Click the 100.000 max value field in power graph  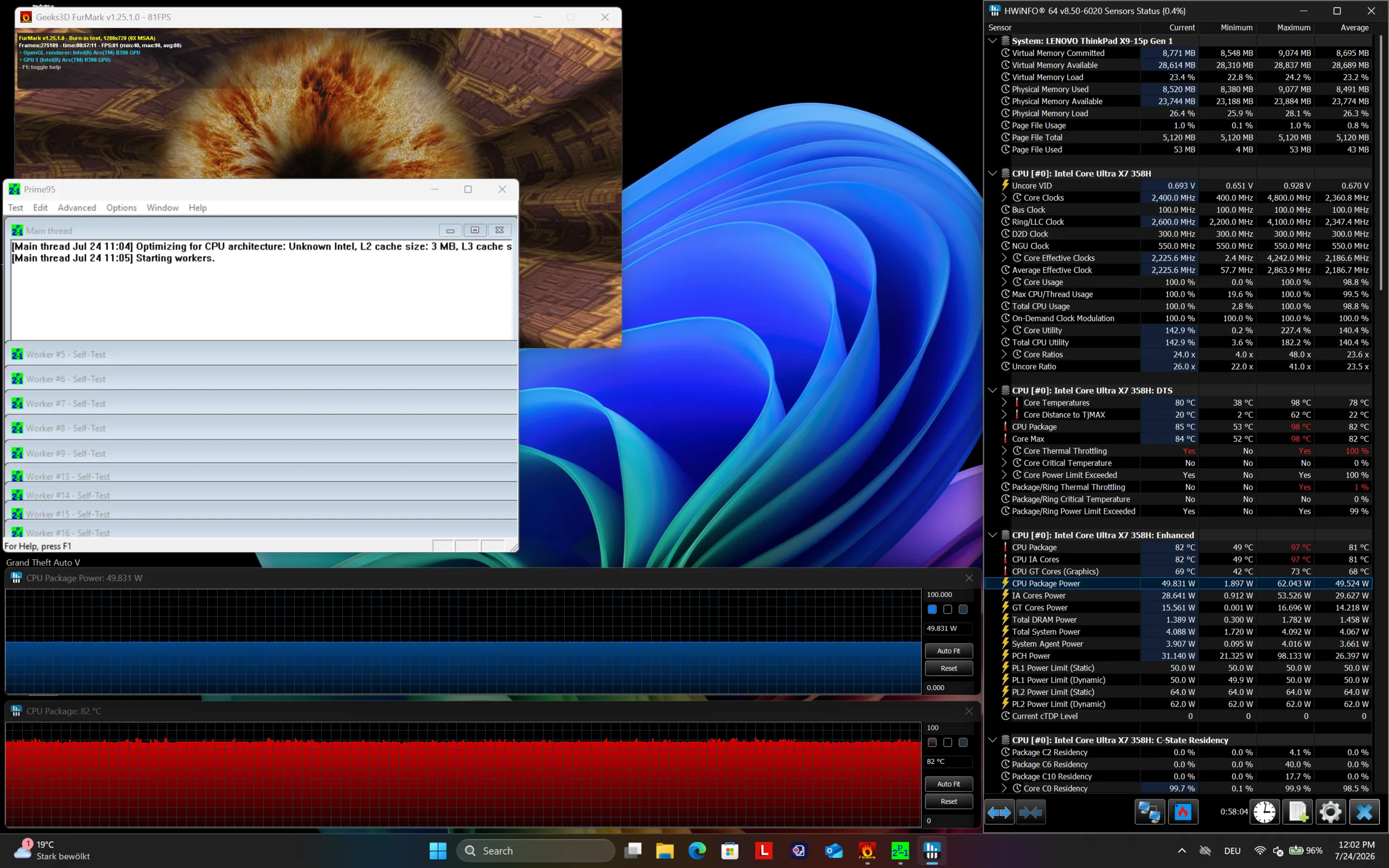click(949, 595)
